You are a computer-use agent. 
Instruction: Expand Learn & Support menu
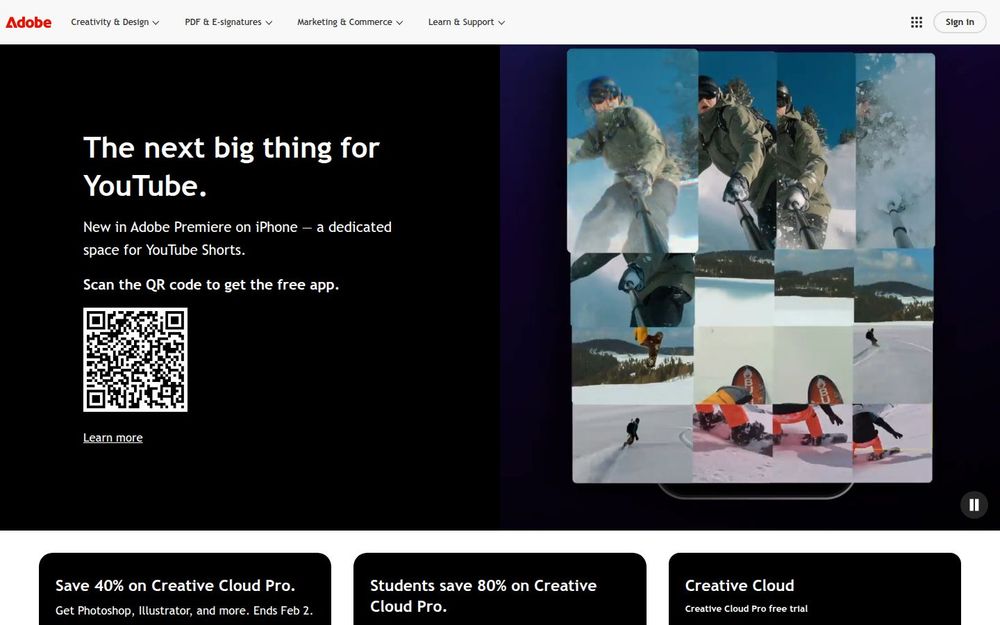(x=466, y=22)
